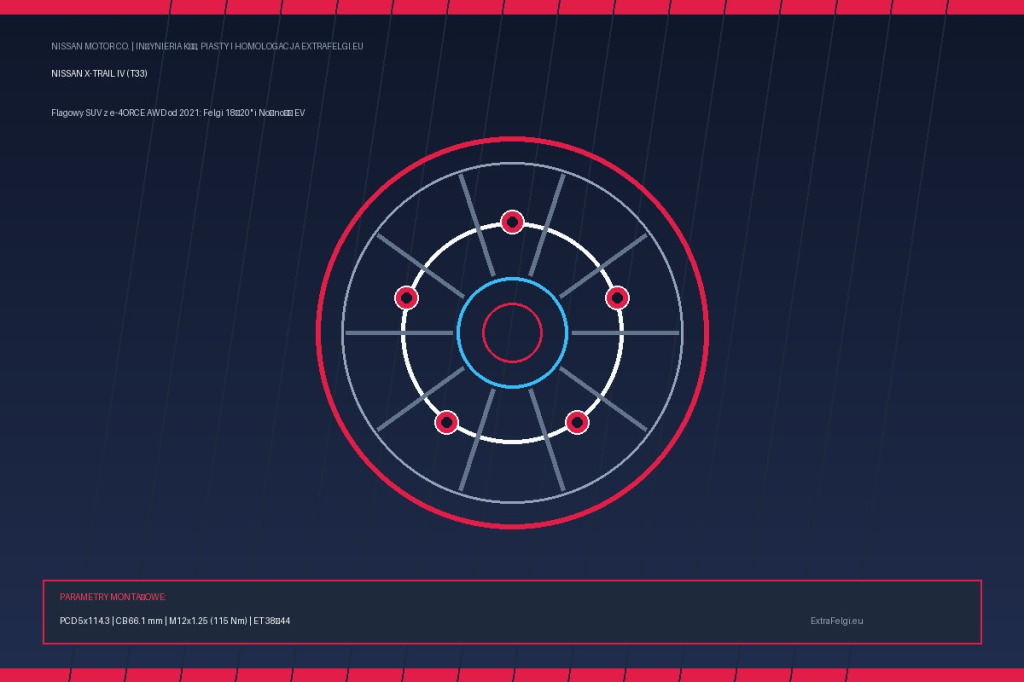Click the Flagowy SUV e-4ORCE description text
Image resolution: width=1024 pixels, height=682 pixels.
(x=178, y=113)
